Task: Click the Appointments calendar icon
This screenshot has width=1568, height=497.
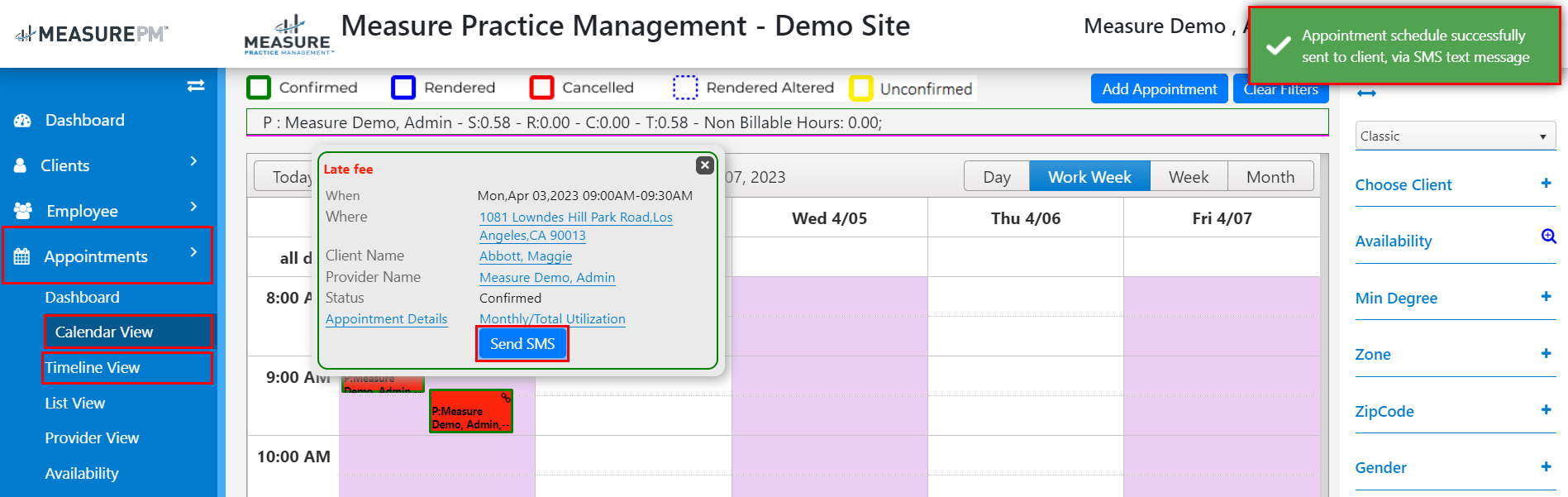Action: [22, 256]
